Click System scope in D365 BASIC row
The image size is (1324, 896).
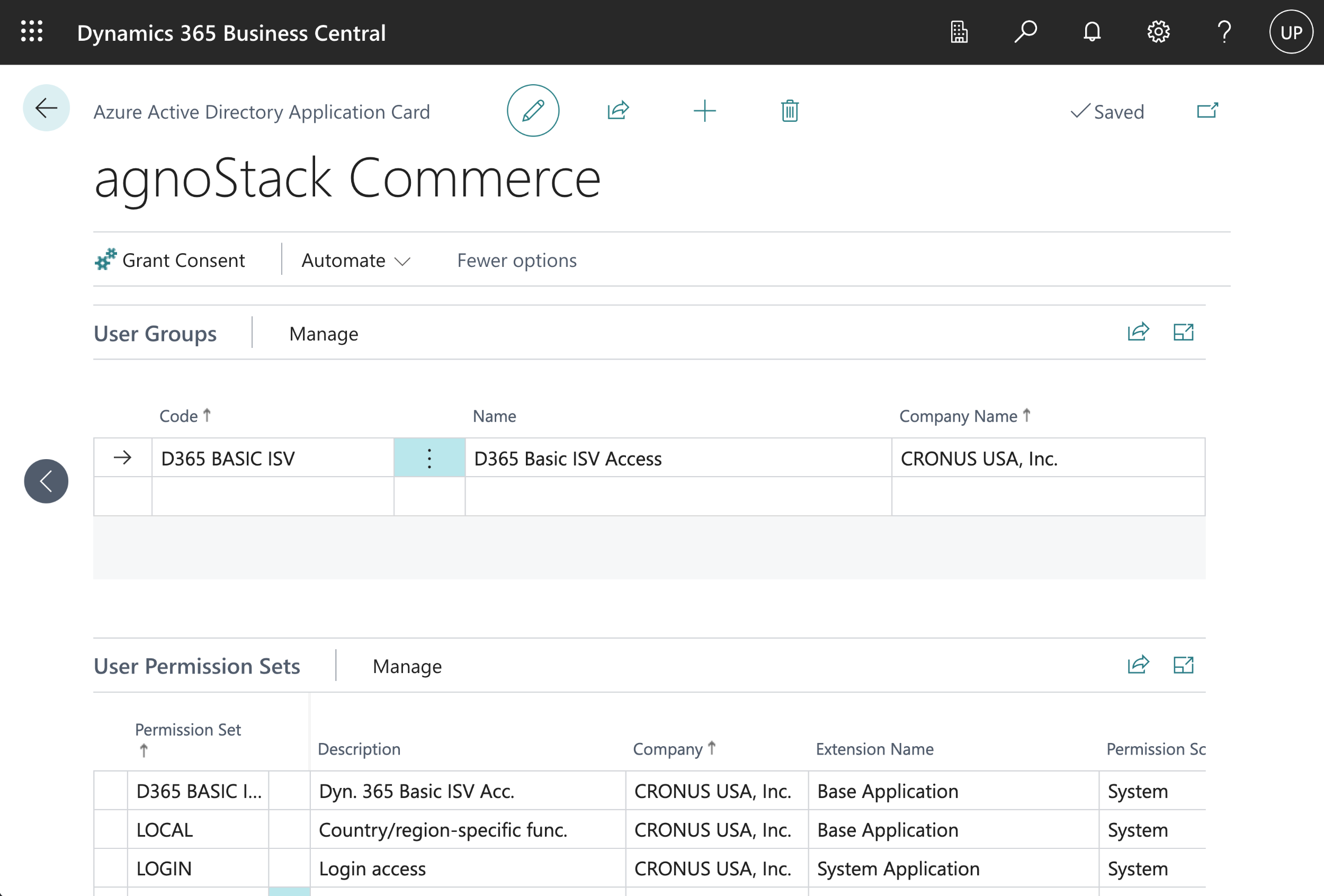[1152, 791]
